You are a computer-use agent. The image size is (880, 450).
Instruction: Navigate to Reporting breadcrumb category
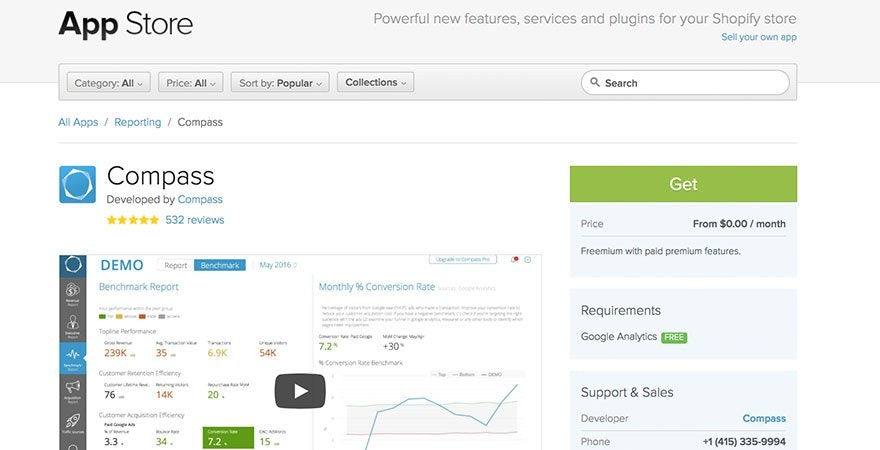tap(137, 122)
